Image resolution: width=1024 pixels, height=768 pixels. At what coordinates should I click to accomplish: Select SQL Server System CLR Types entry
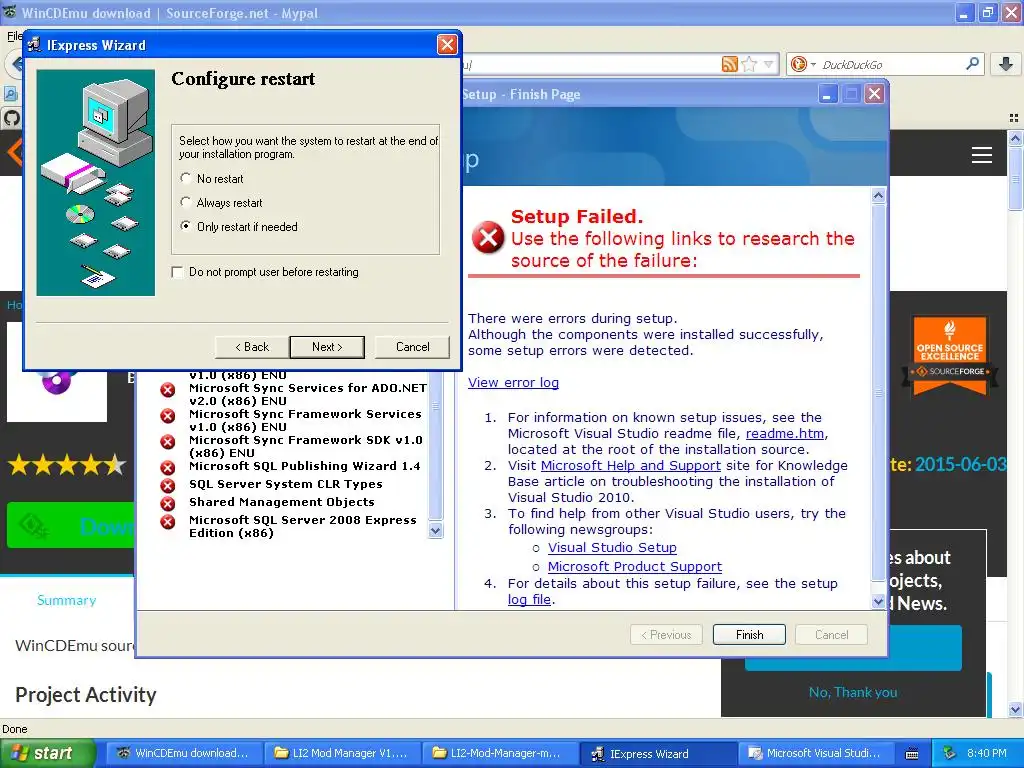(285, 484)
